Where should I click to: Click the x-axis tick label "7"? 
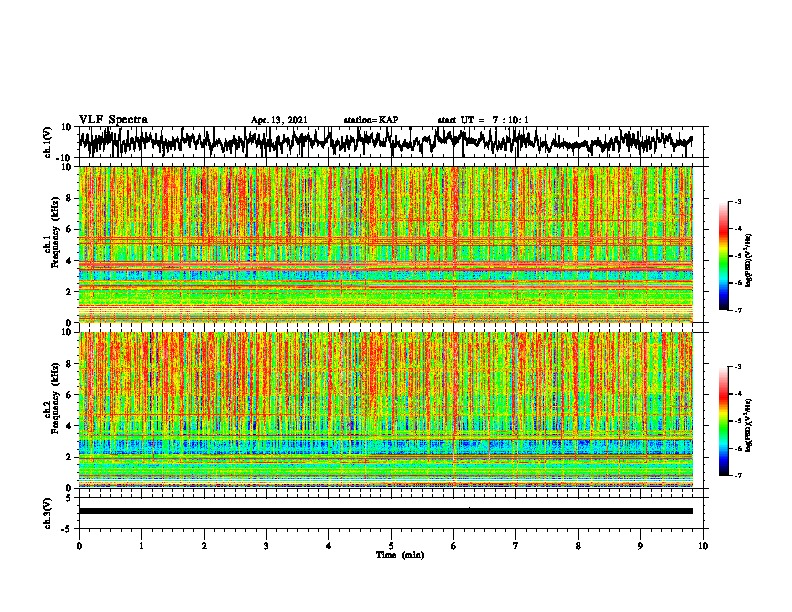(x=516, y=546)
